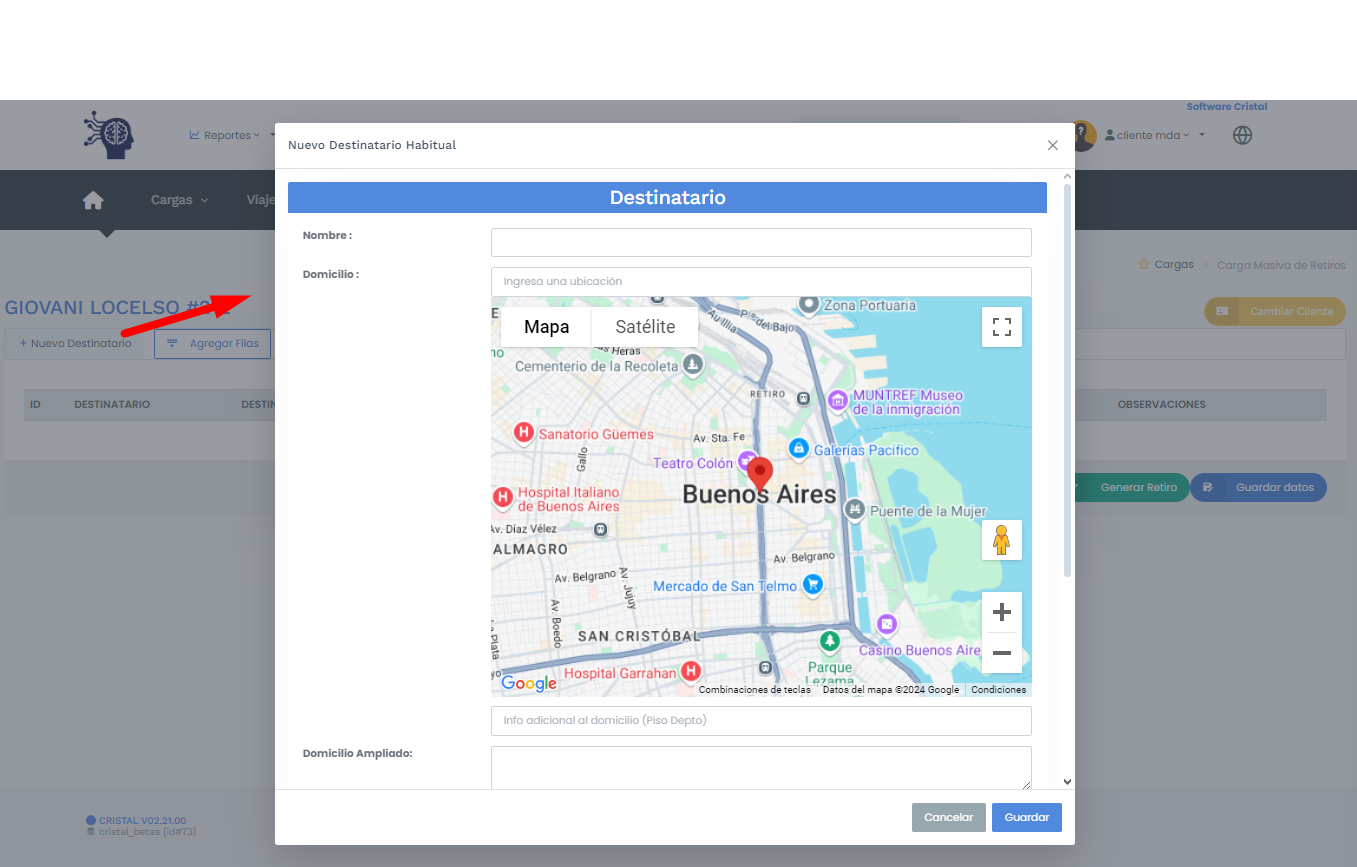
Task: Click the Cristal brain logo
Action: (x=108, y=135)
